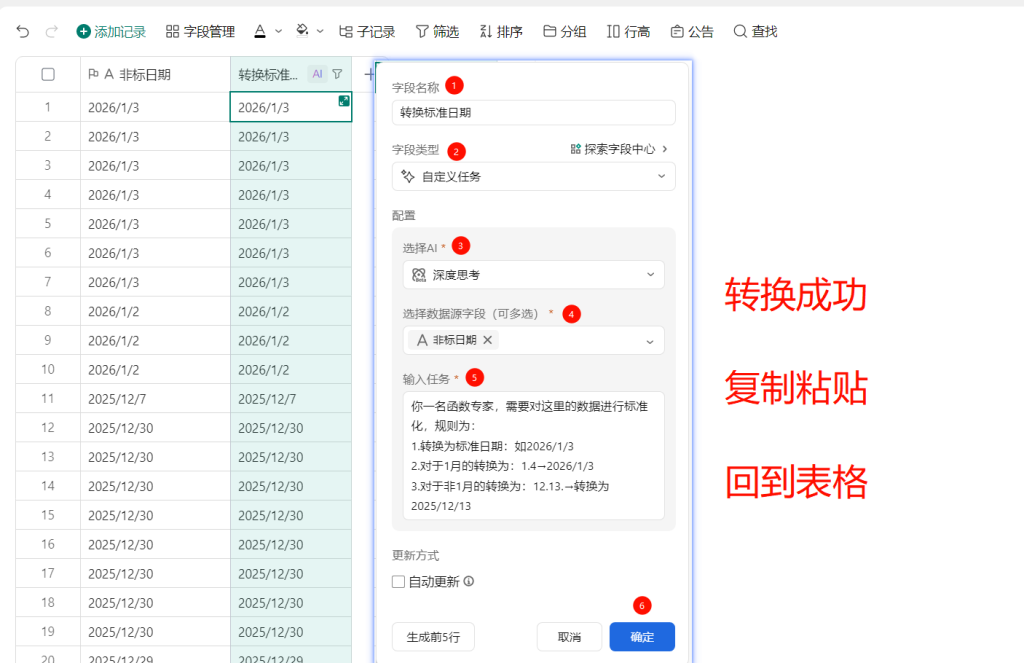
Task: Add a new record with 添加记录
Action: [111, 31]
